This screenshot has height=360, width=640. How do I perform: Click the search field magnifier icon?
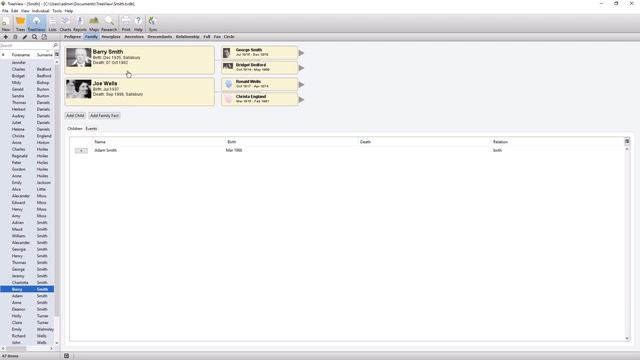point(56,45)
